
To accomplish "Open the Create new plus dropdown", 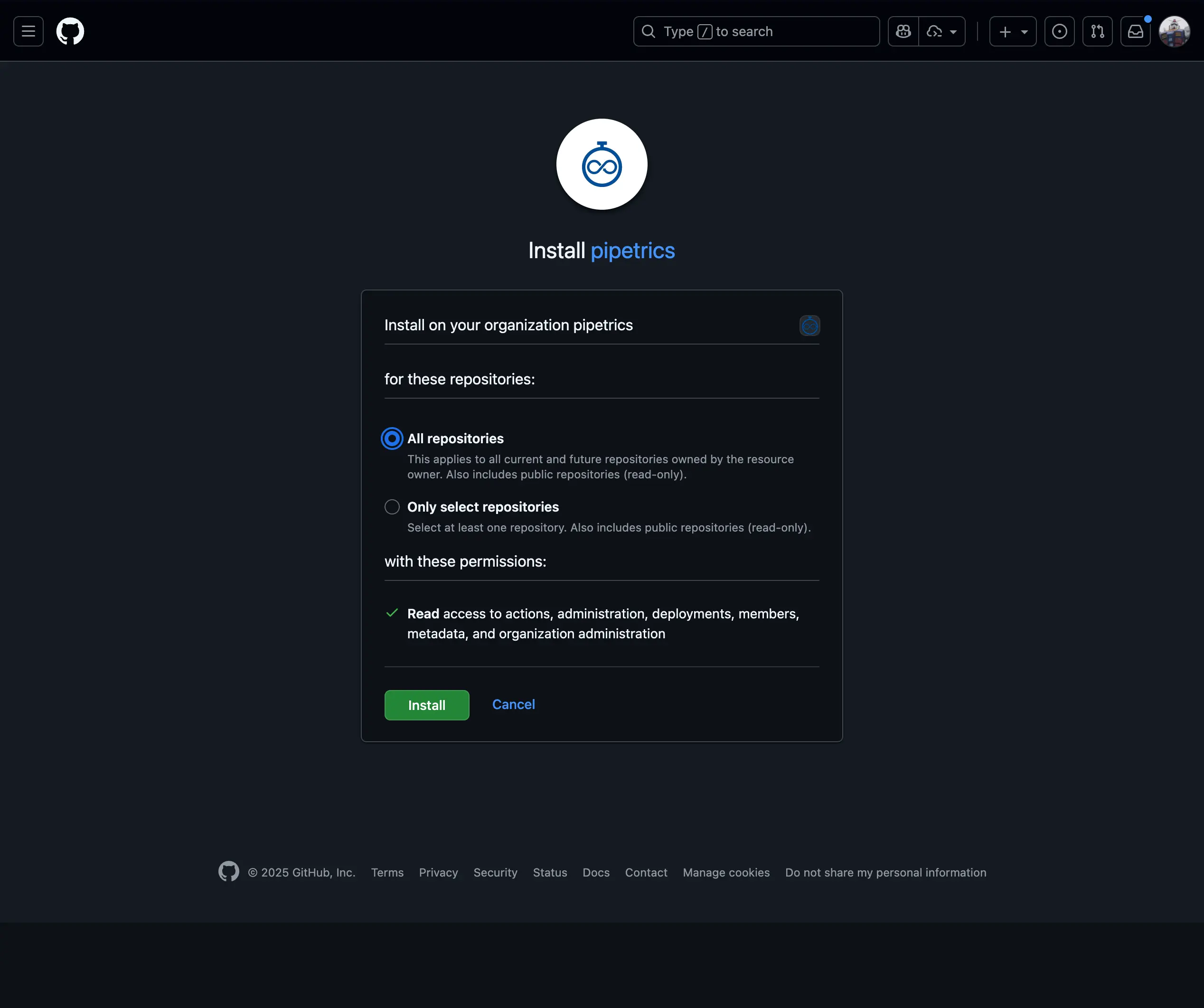I will coord(1012,31).
